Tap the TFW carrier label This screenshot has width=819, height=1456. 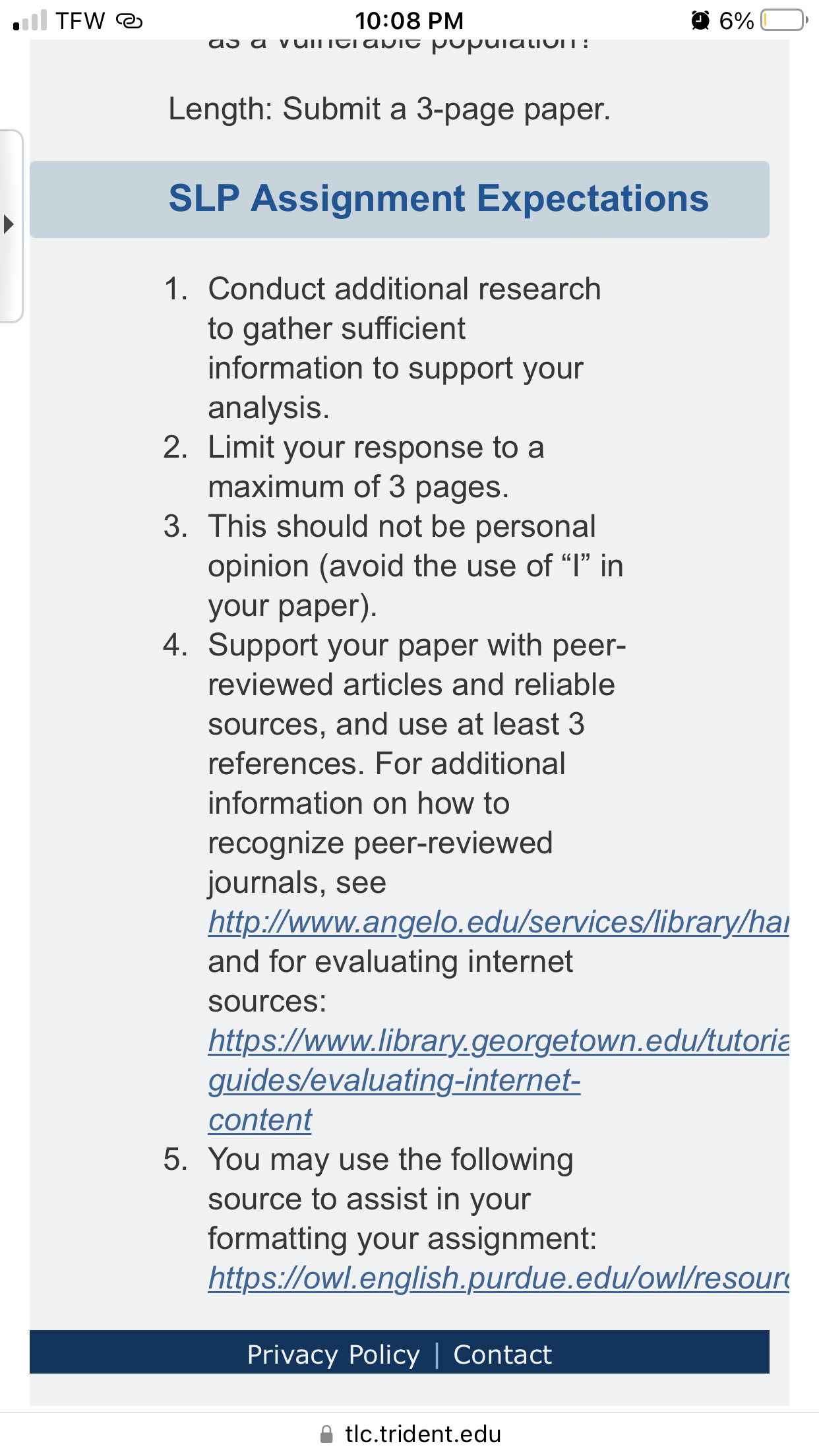click(80, 21)
